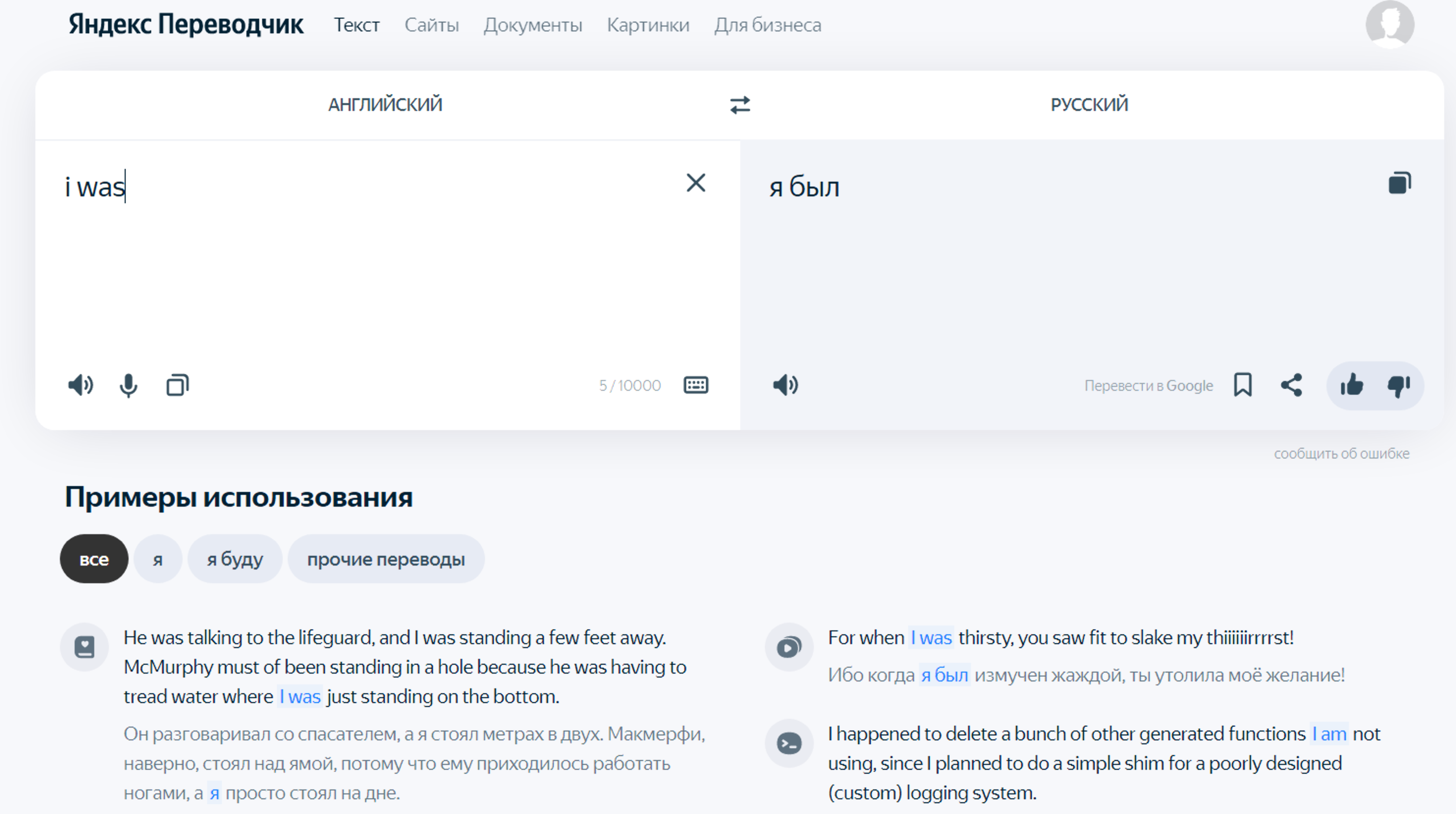
Task: Open the Документы tab
Action: [x=533, y=25]
